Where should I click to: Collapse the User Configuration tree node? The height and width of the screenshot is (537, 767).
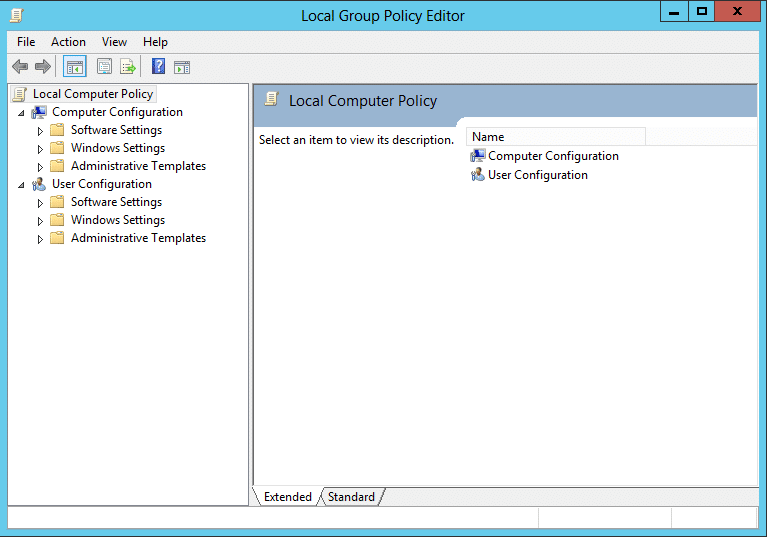pos(21,185)
